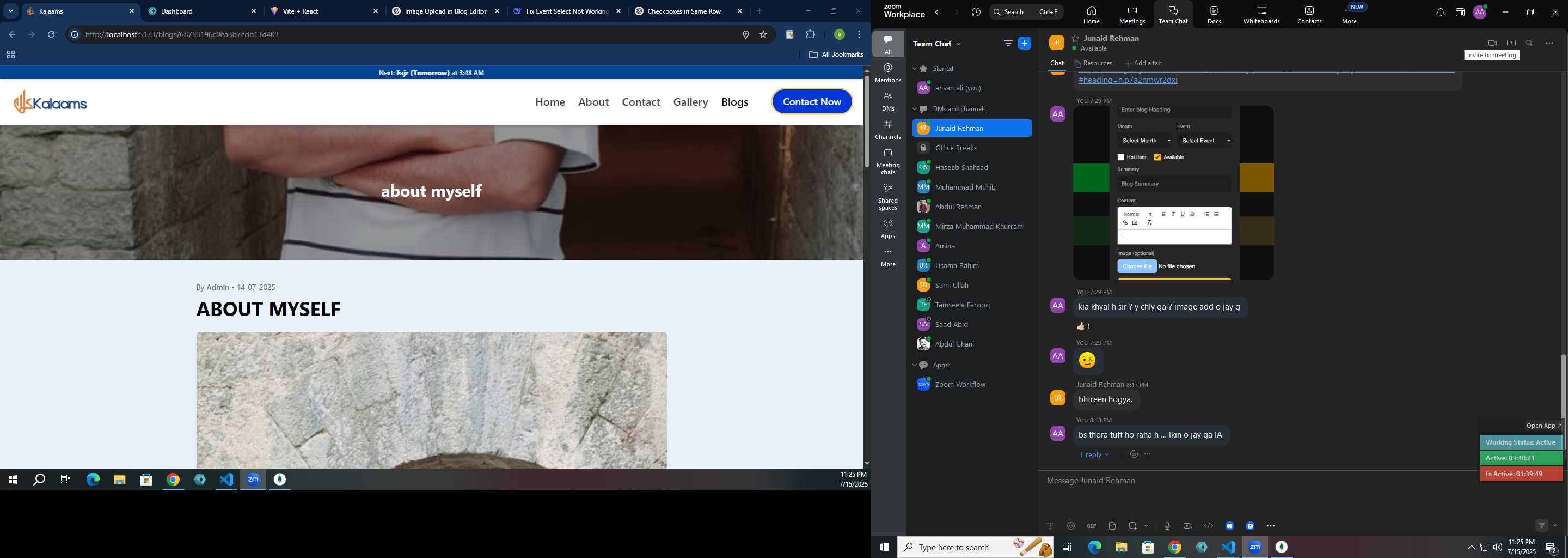Add a reaction to the last message
The width and height of the screenshot is (1568, 558).
point(1134,454)
